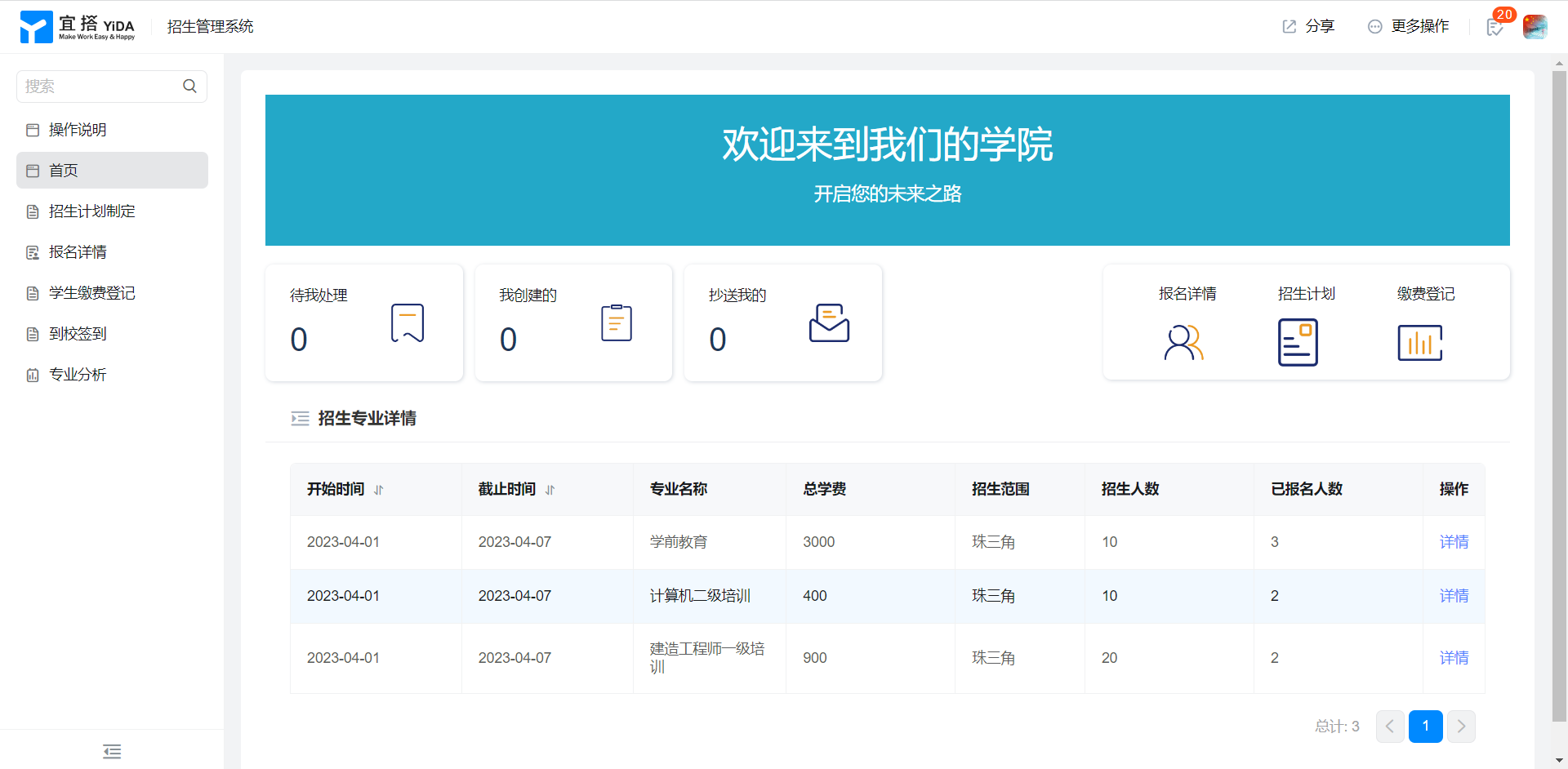Click the list icon beside 招生专业详情
1568x769 pixels.
pos(300,419)
